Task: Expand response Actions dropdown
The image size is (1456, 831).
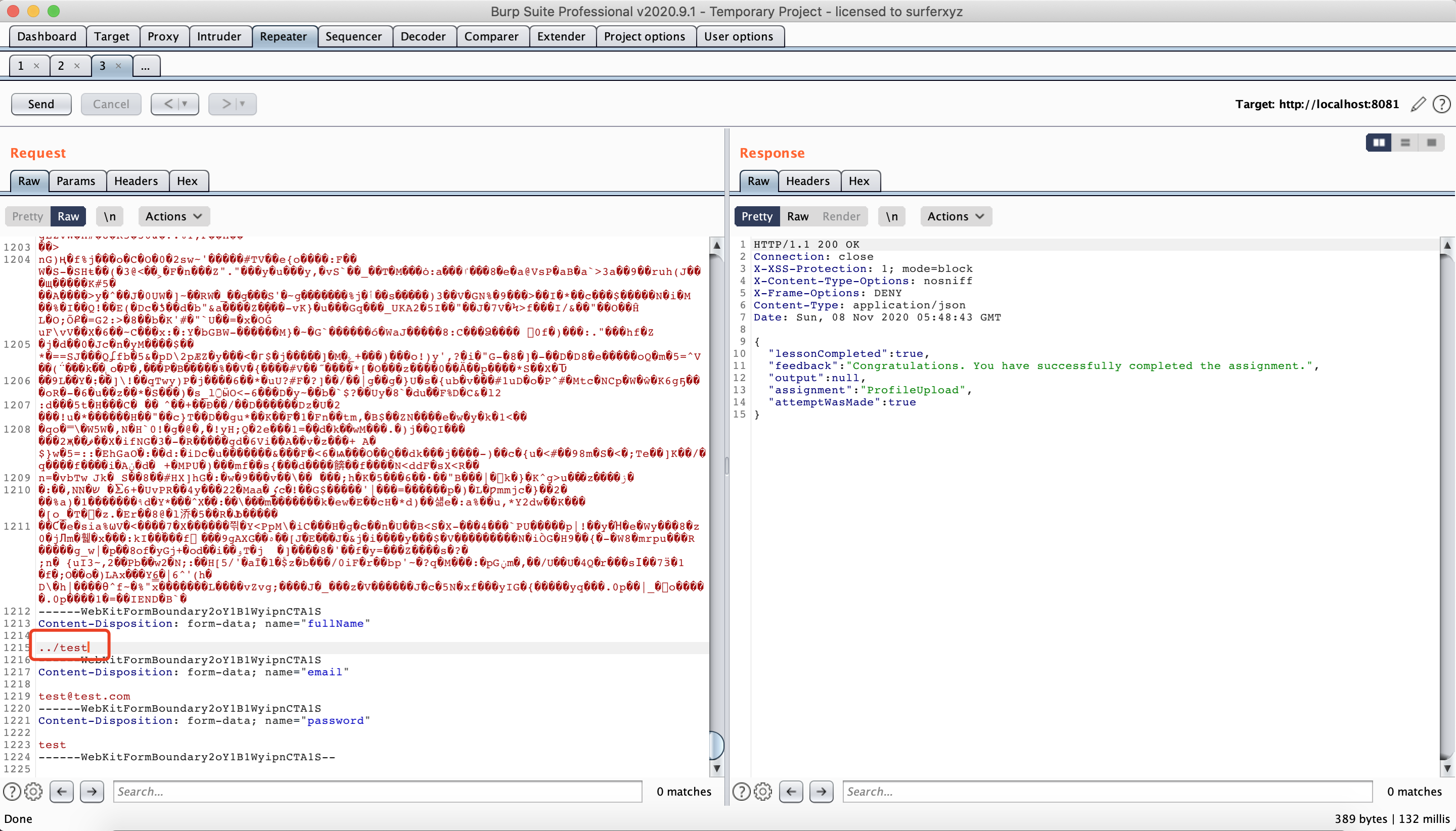Action: coord(955,216)
